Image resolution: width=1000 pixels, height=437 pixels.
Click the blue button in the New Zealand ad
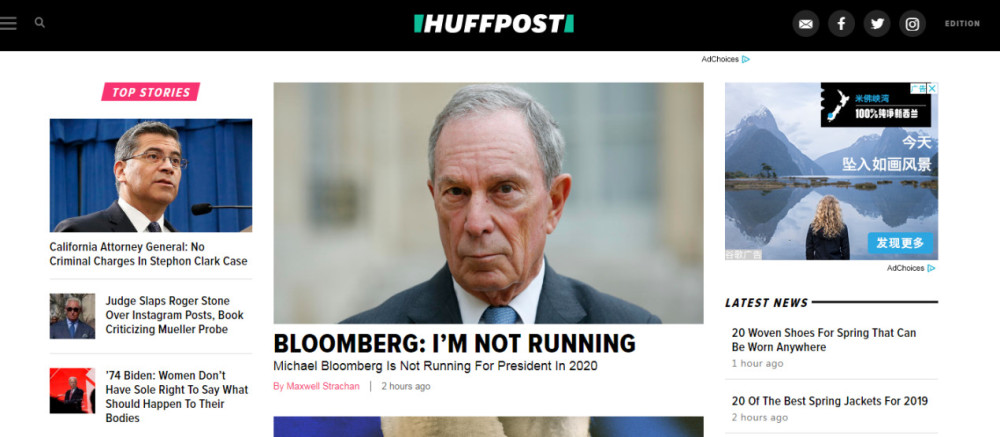pos(900,243)
